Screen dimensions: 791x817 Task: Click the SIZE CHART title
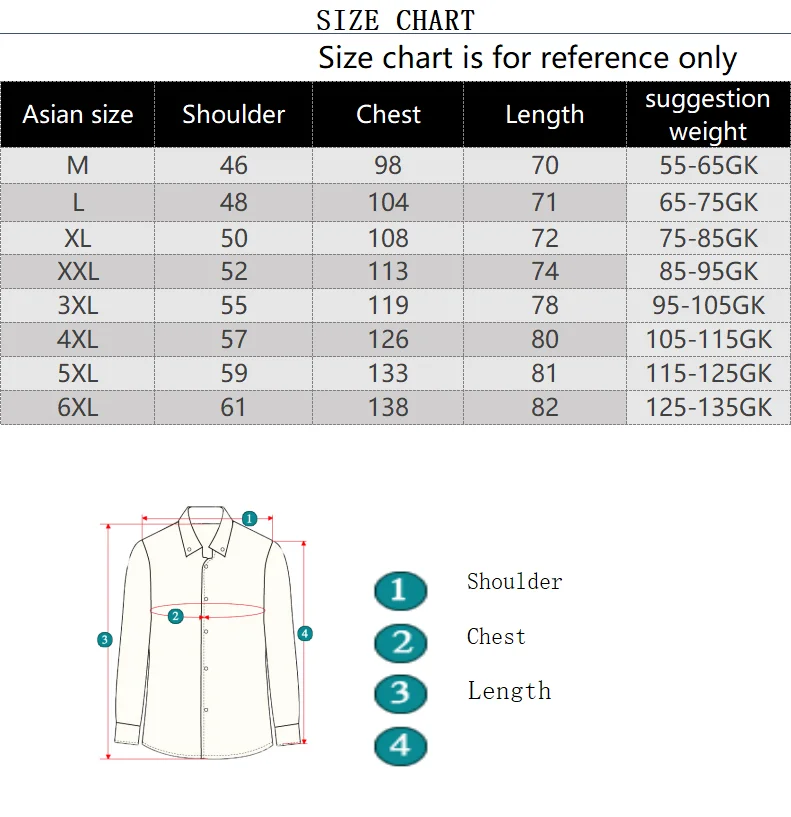coord(396,21)
